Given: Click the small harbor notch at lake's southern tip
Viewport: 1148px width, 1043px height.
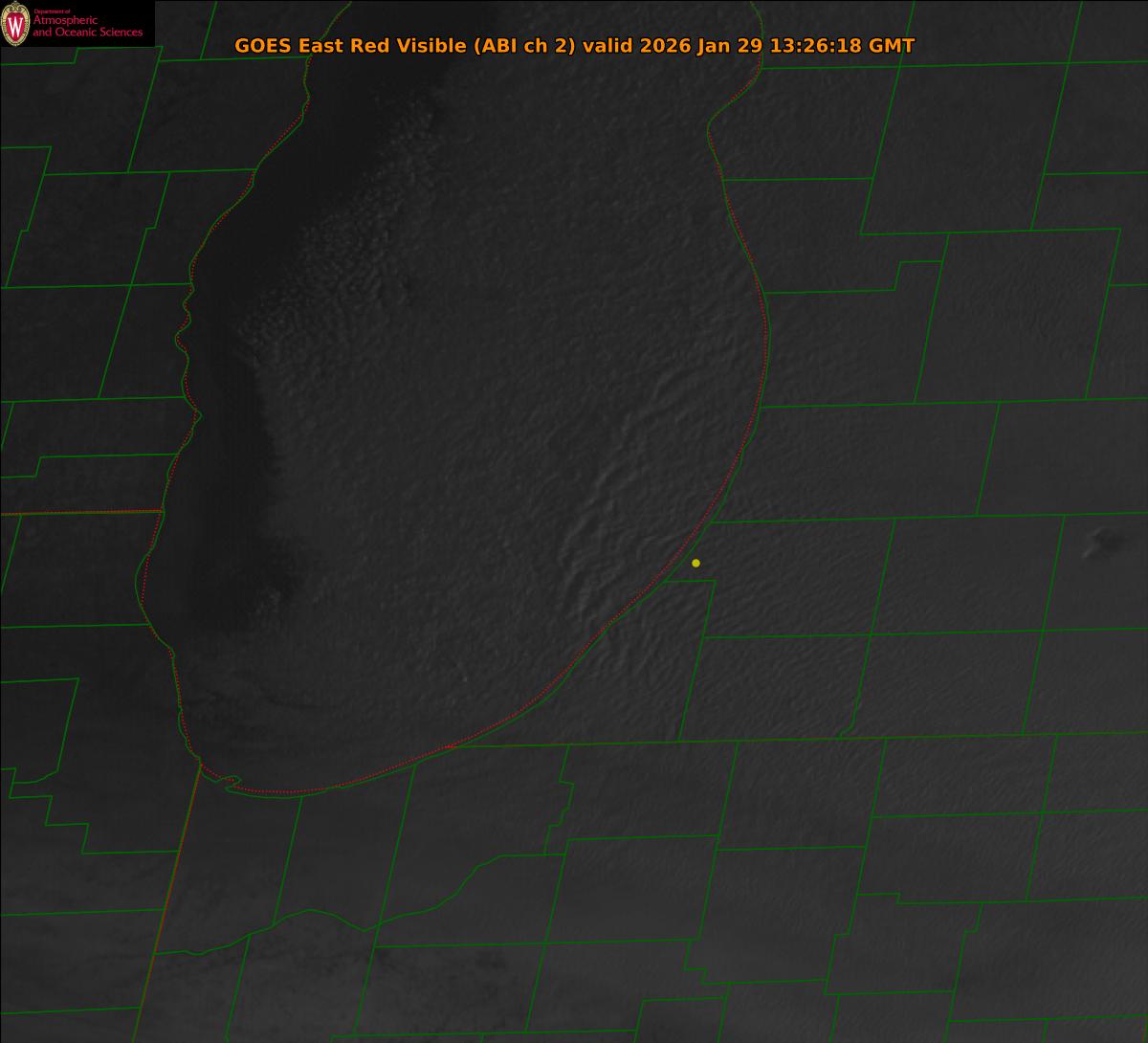Looking at the screenshot, I should point(228,783).
